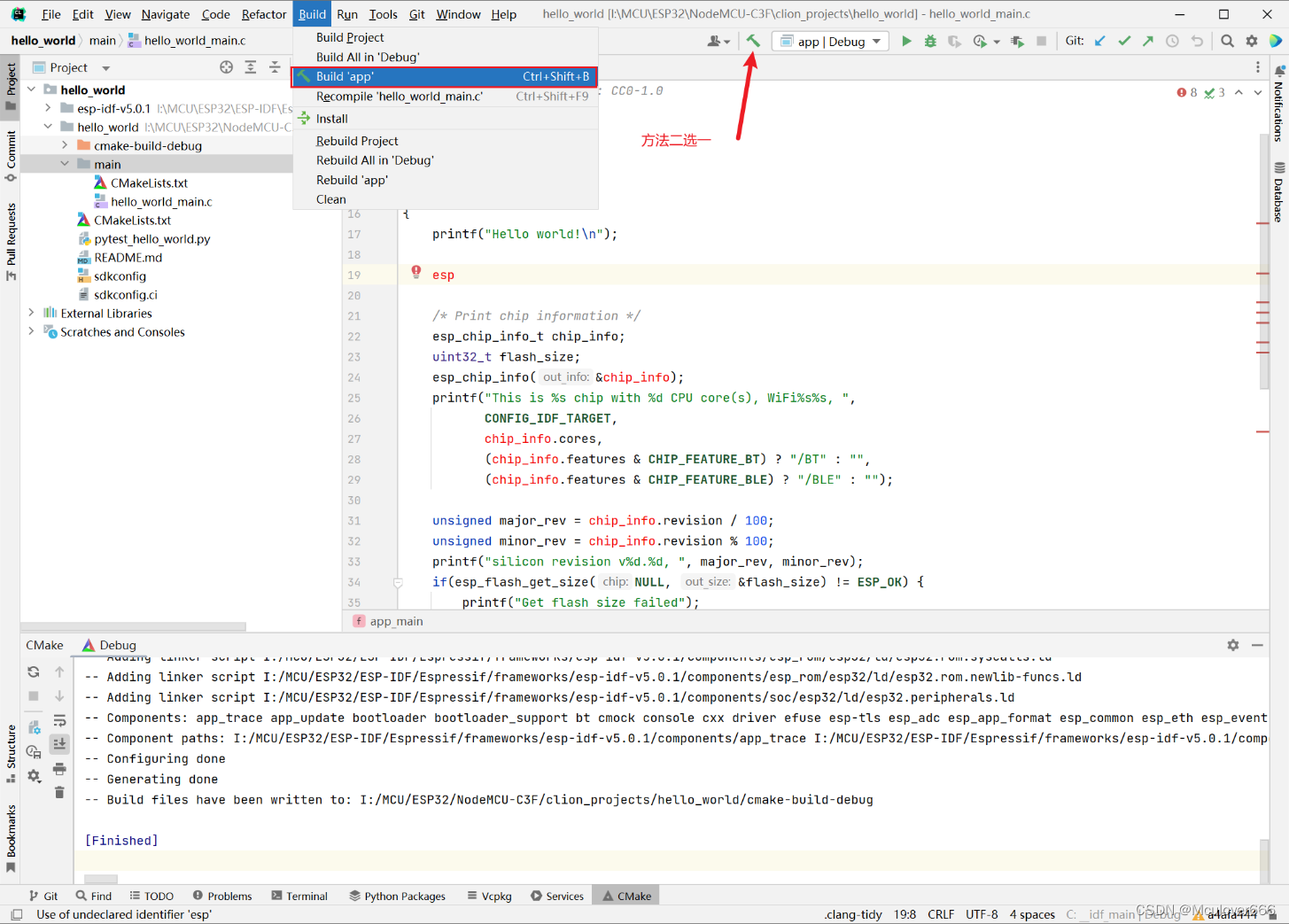Open Search Everywhere magnifier icon
This screenshot has height=924, width=1289.
pyautogui.click(x=1227, y=41)
